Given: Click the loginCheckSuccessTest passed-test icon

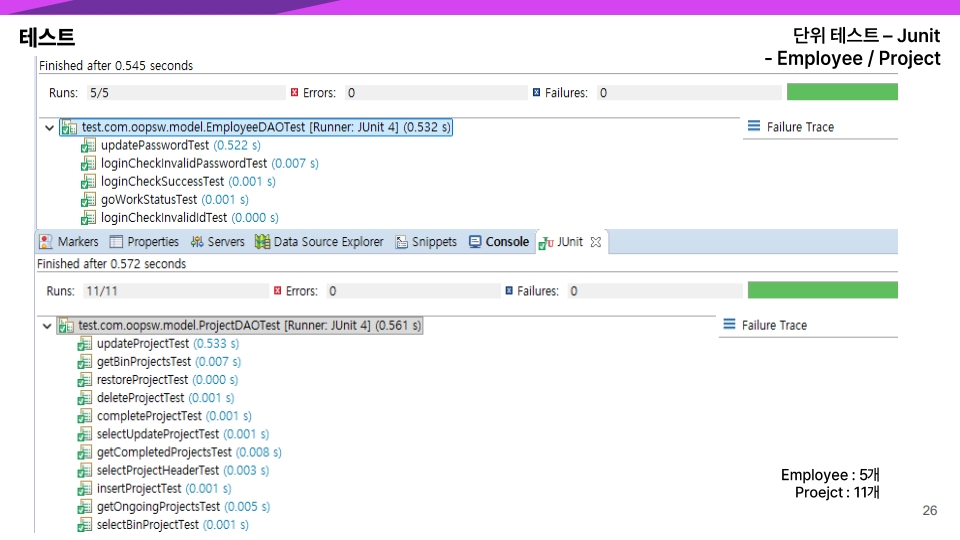Looking at the screenshot, I should pyautogui.click(x=88, y=182).
